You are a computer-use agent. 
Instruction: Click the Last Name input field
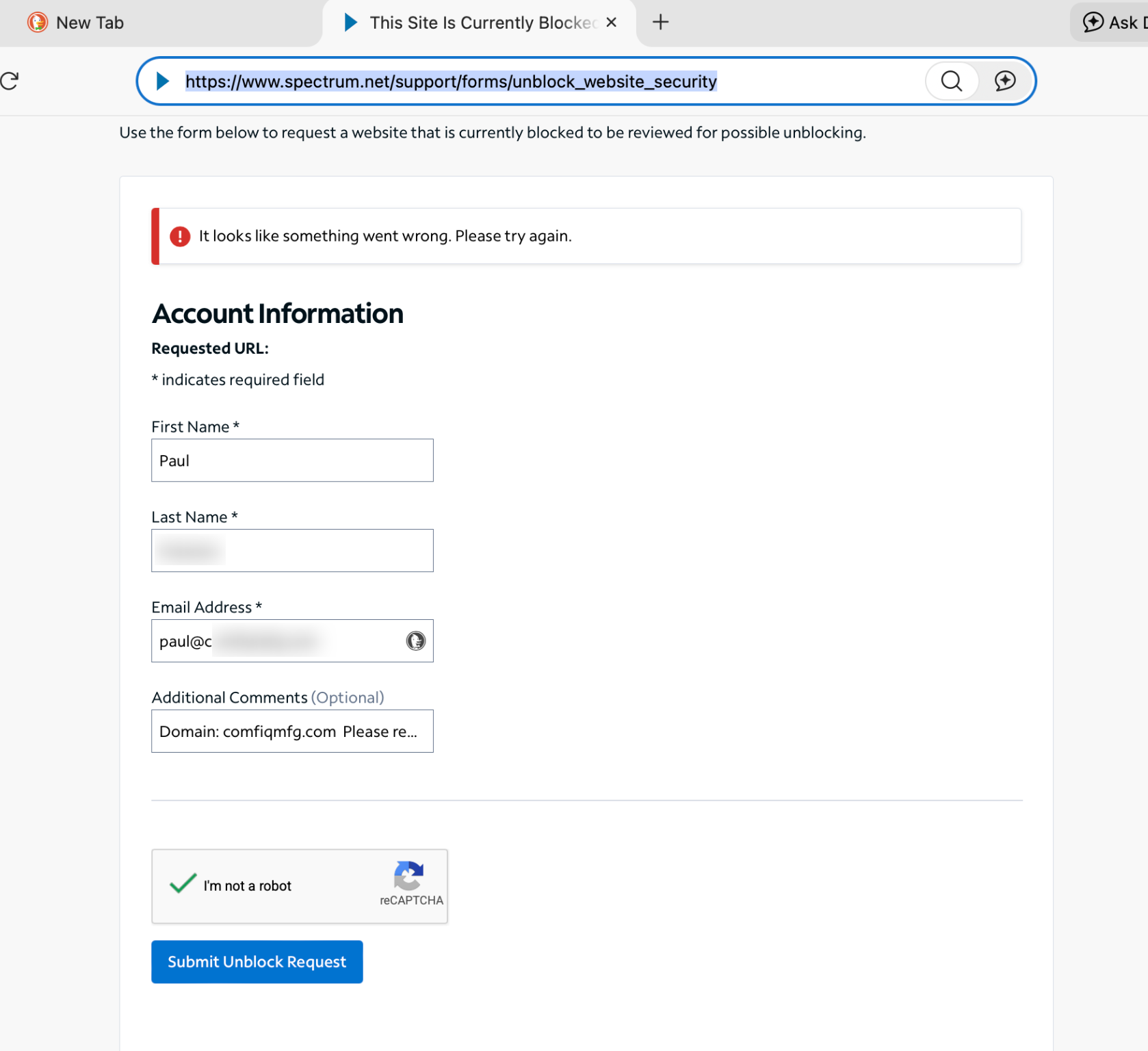pos(292,550)
